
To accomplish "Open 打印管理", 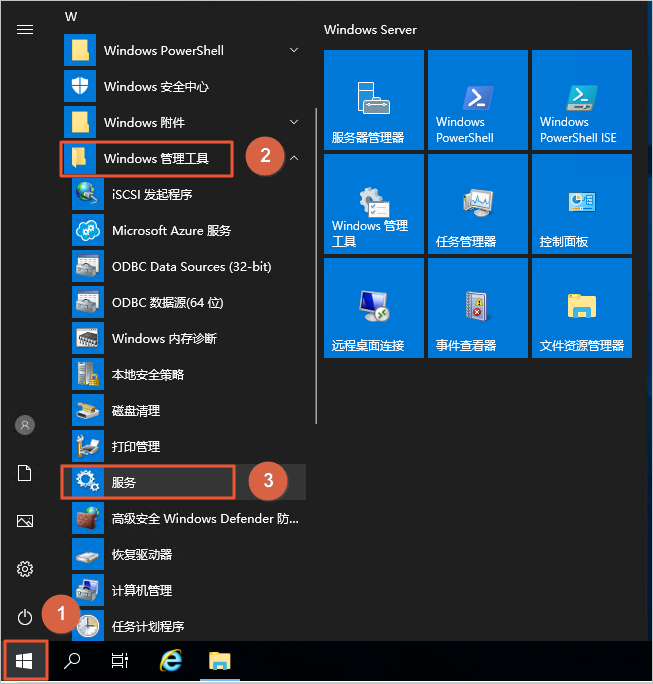I will coord(135,446).
